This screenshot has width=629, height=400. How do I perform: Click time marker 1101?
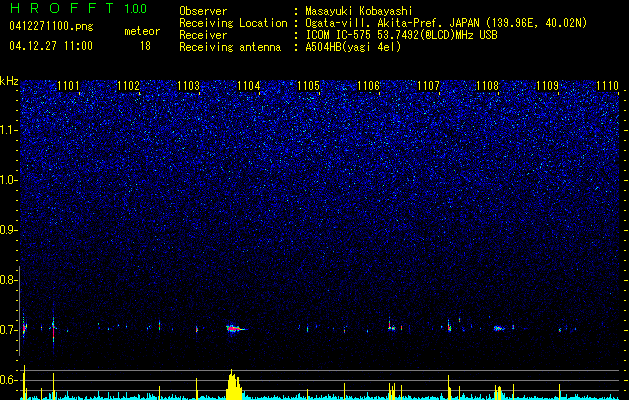(68, 86)
